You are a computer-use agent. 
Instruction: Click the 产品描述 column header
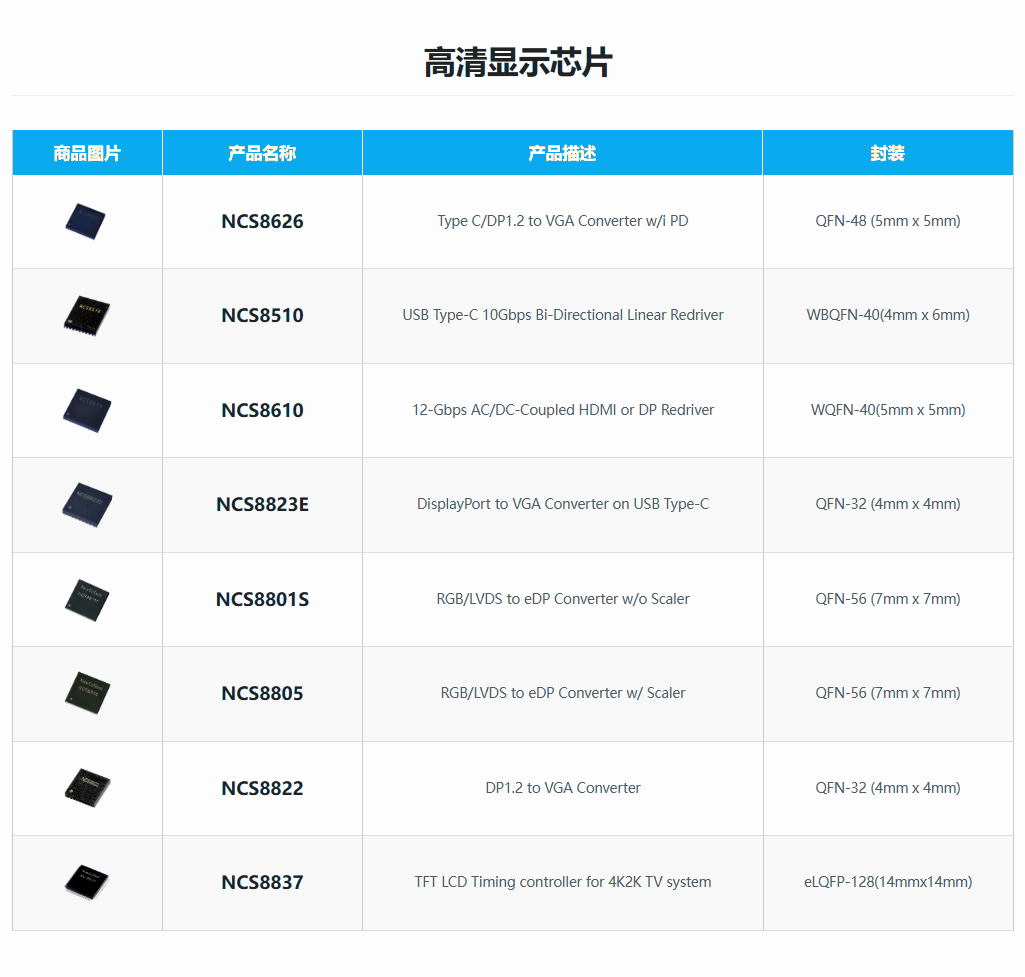tap(562, 153)
